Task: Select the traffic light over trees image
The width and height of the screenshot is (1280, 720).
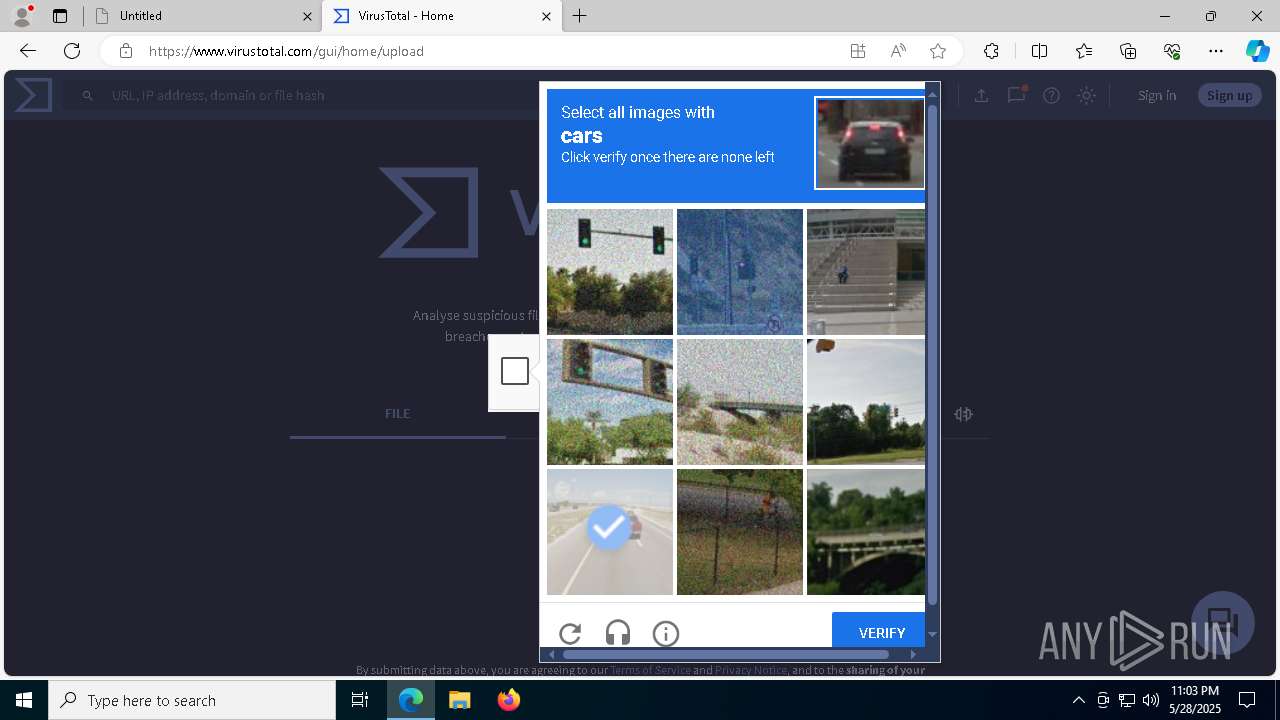Action: (610, 272)
